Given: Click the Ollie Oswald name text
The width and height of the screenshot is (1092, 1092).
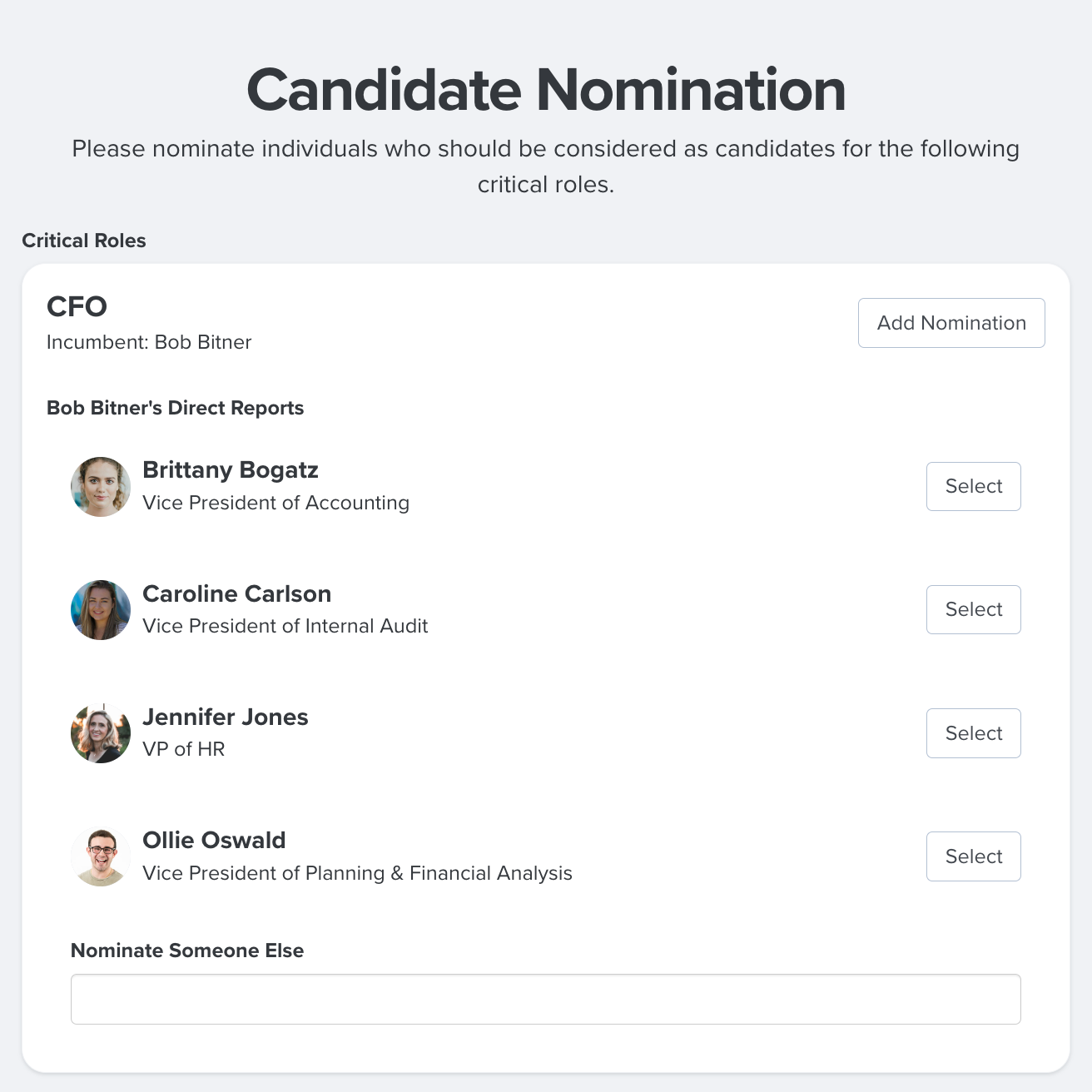Looking at the screenshot, I should pyautogui.click(x=214, y=840).
